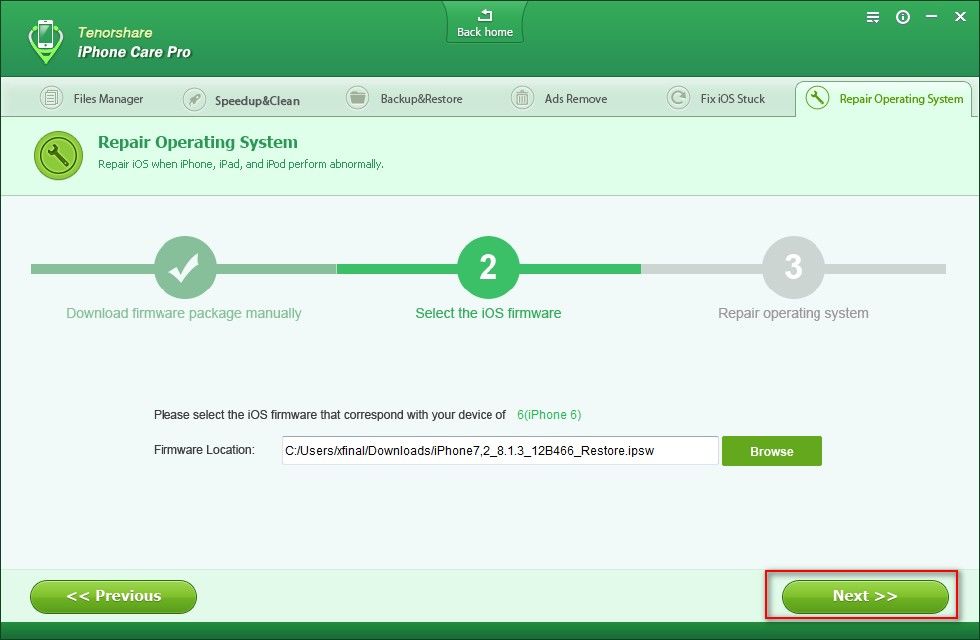Click the completed step one checkmark circle
The width and height of the screenshot is (980, 640).
(x=185, y=268)
